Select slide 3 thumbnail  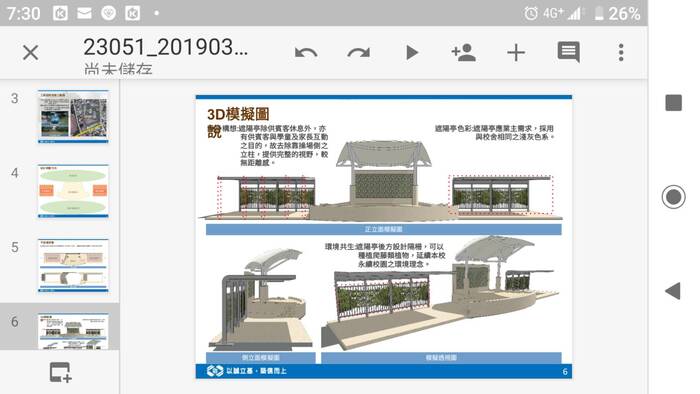click(x=73, y=116)
